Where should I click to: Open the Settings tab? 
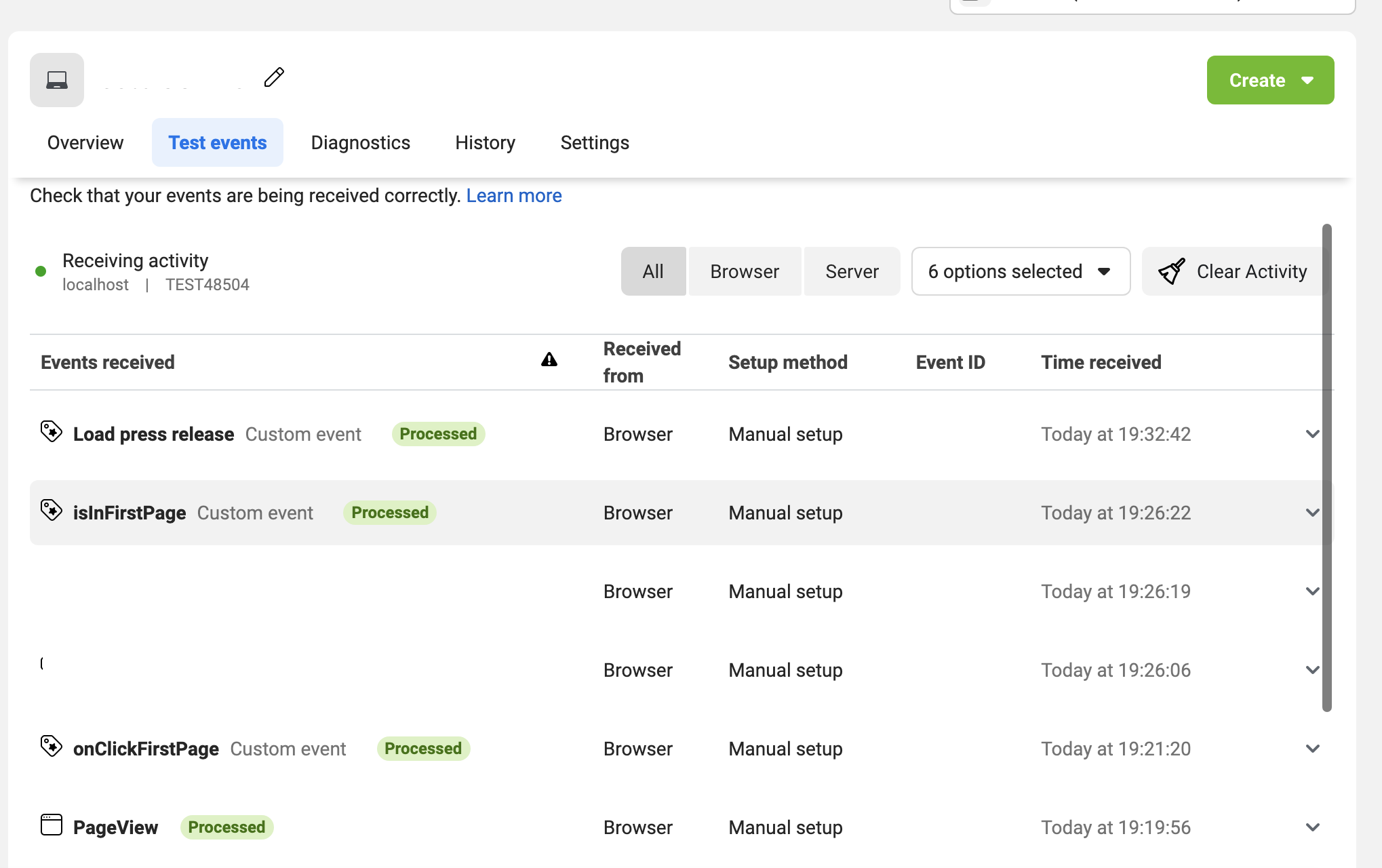click(x=595, y=142)
